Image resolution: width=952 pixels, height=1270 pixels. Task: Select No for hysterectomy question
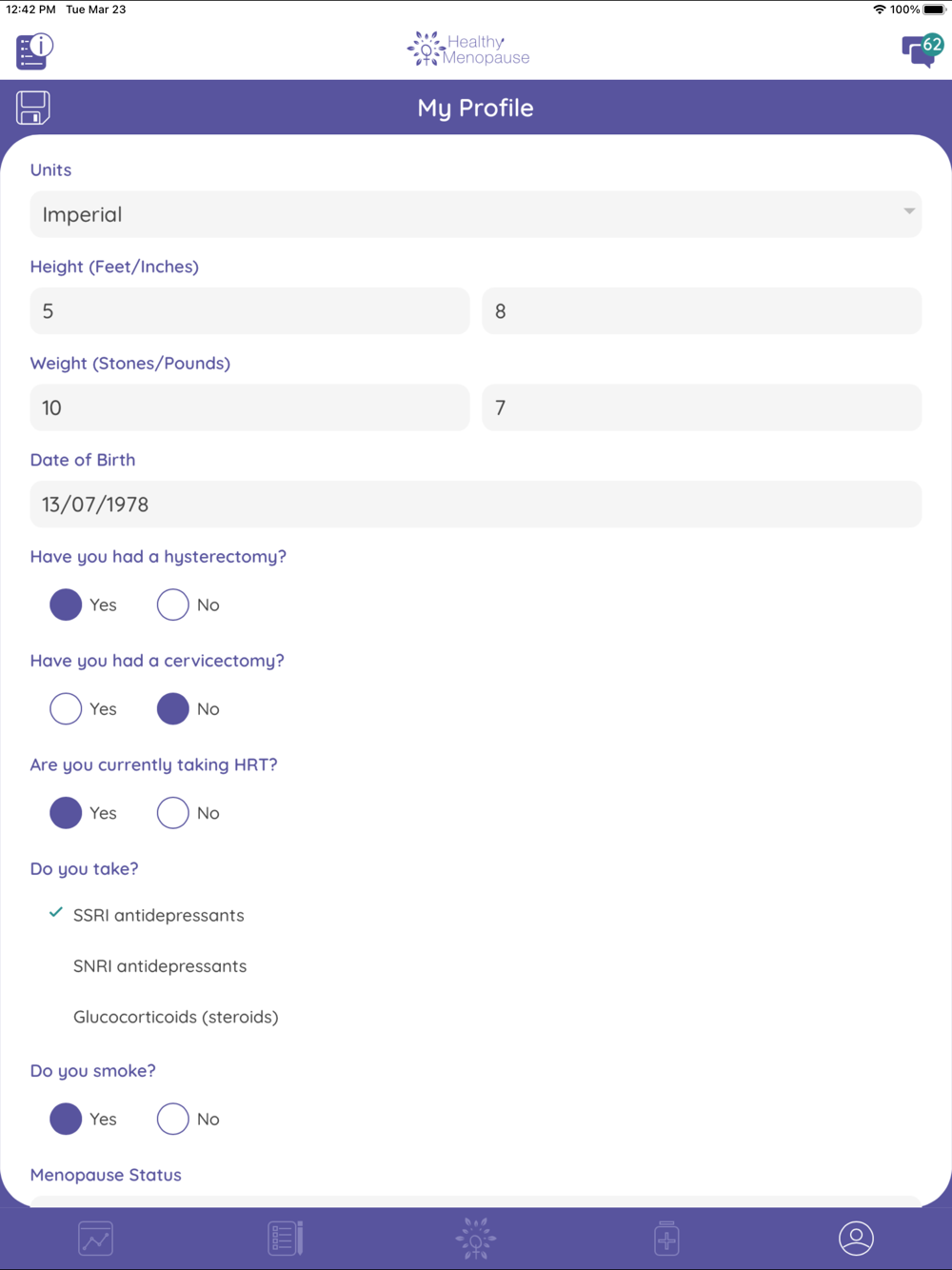point(173,605)
